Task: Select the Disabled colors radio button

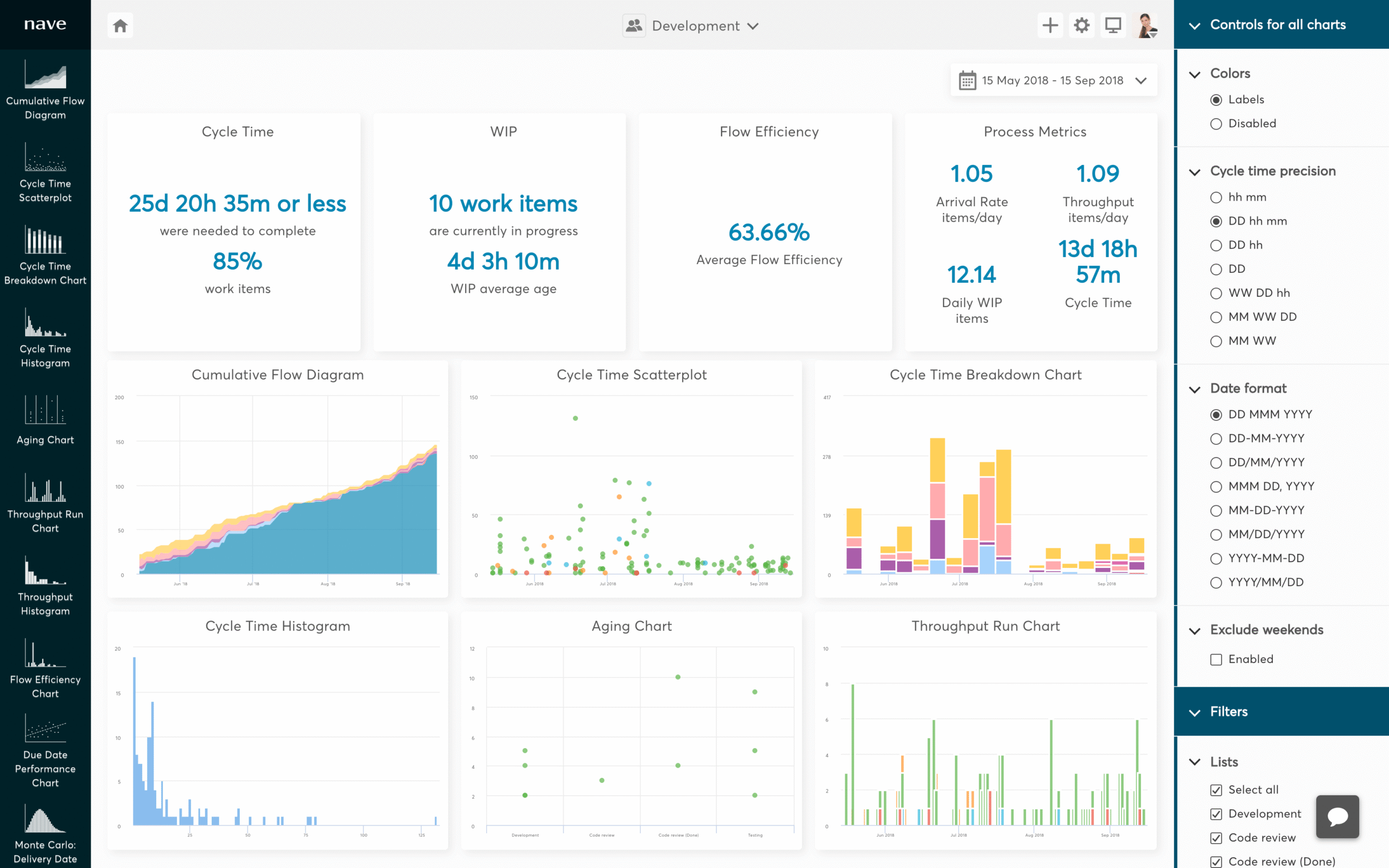Action: coord(1216,124)
